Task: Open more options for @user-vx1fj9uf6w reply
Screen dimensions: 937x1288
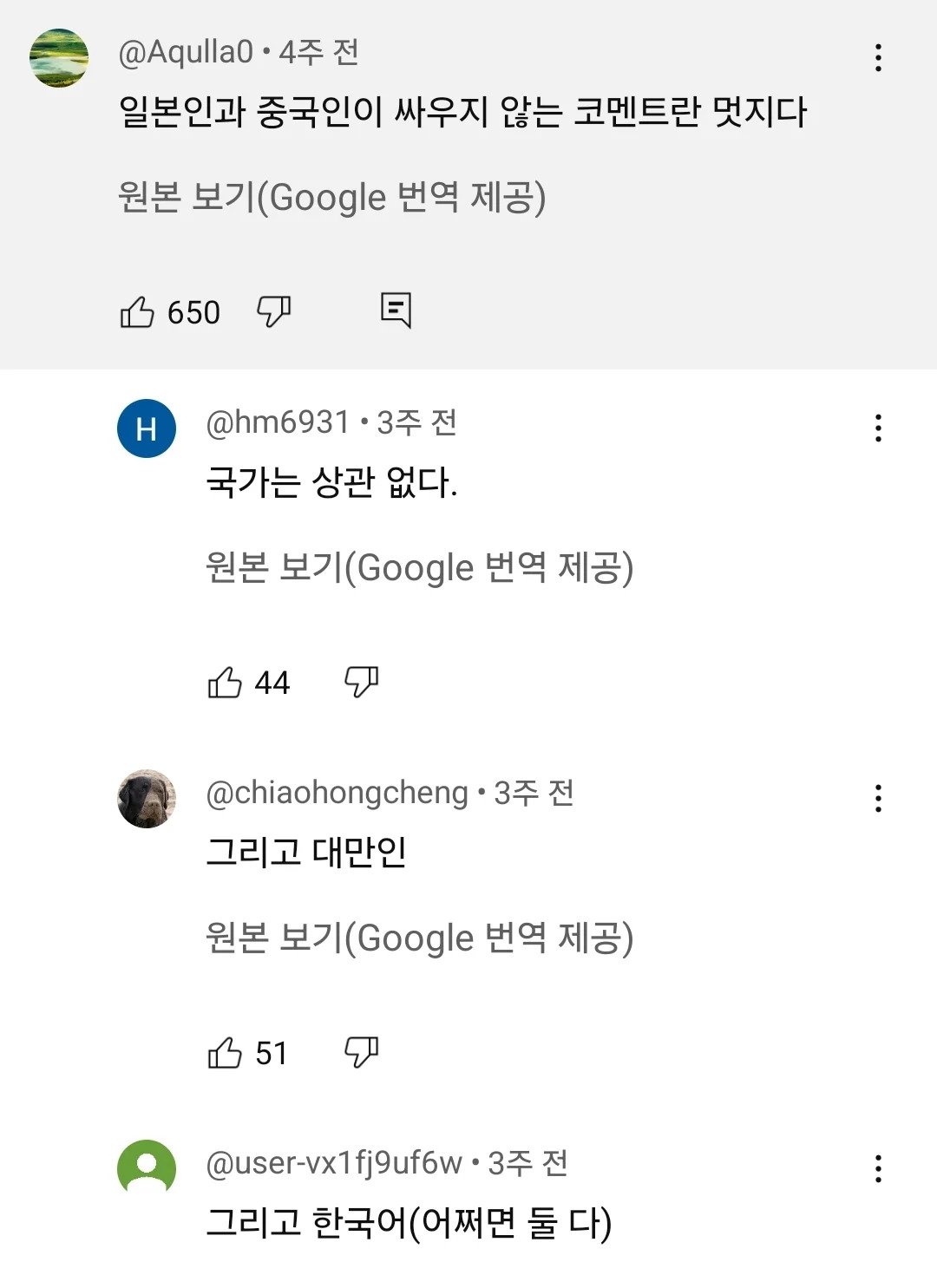Action: 878,1168
